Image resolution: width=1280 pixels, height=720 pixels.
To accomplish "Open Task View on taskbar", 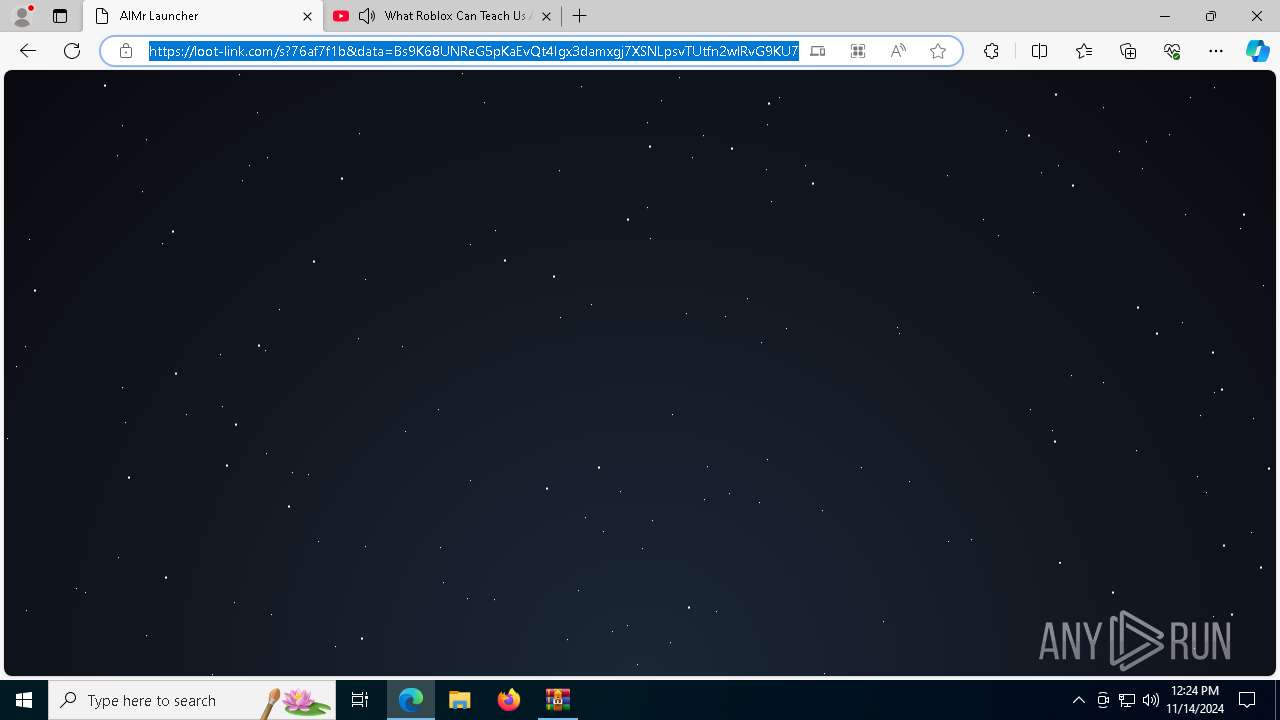I will coord(360,700).
